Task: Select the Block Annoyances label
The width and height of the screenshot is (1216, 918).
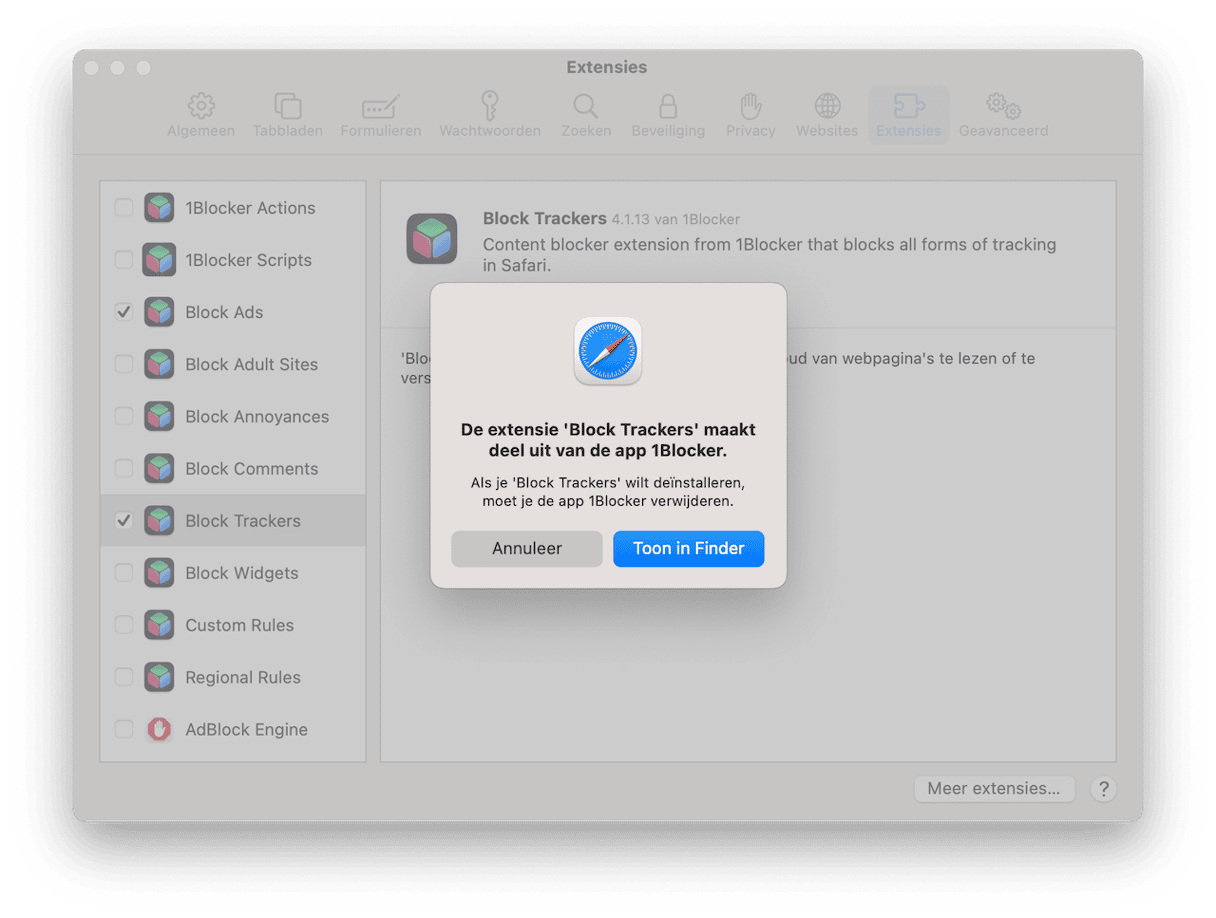Action: (x=257, y=416)
